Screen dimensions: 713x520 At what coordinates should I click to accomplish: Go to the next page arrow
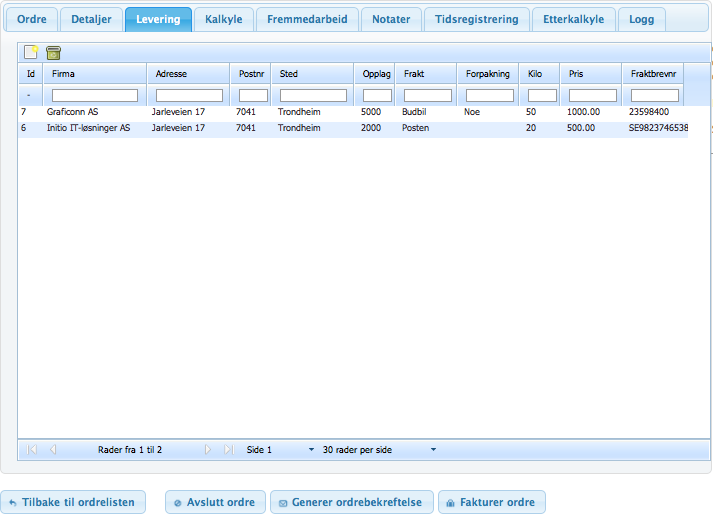[208, 450]
